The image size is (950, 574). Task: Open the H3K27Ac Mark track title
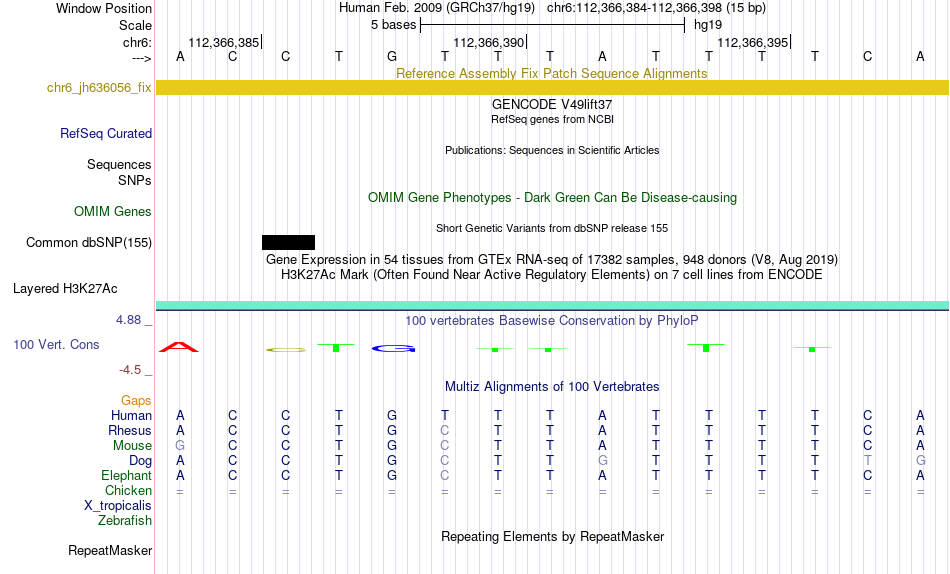[552, 275]
